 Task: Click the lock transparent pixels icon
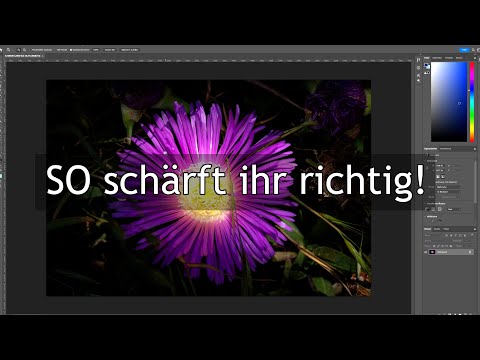click(434, 246)
